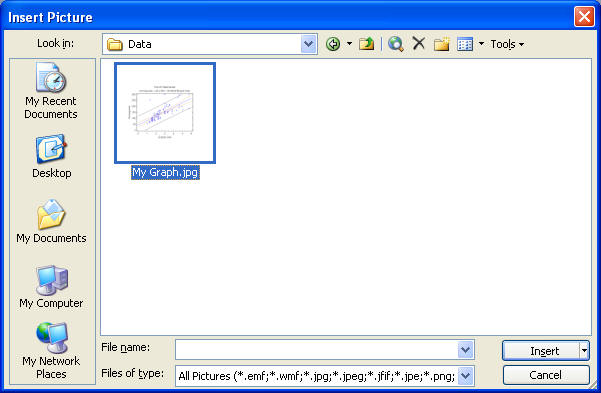This screenshot has height=393, width=601.
Task: Click the Insert button
Action: tap(541, 350)
